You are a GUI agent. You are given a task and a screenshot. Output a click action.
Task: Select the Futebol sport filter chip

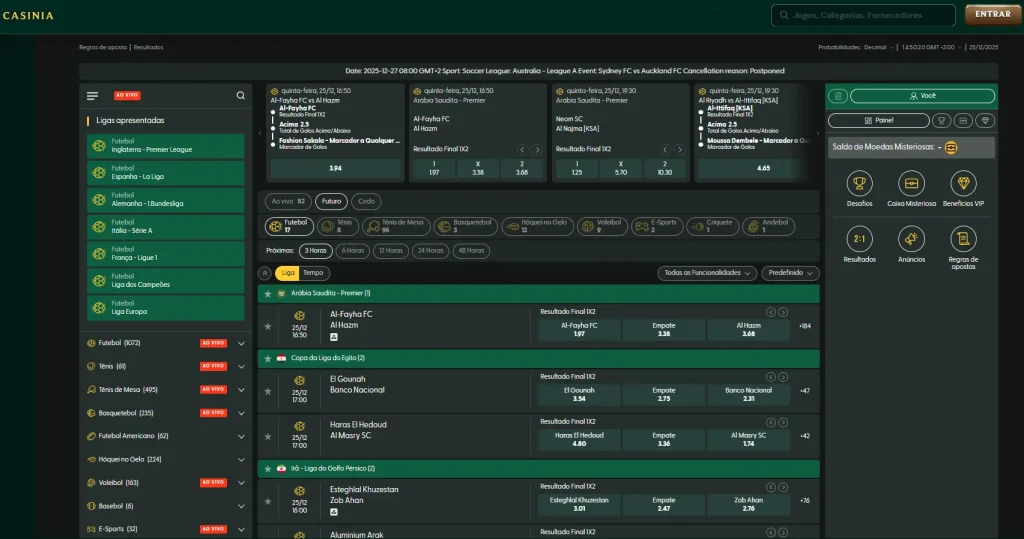289,226
